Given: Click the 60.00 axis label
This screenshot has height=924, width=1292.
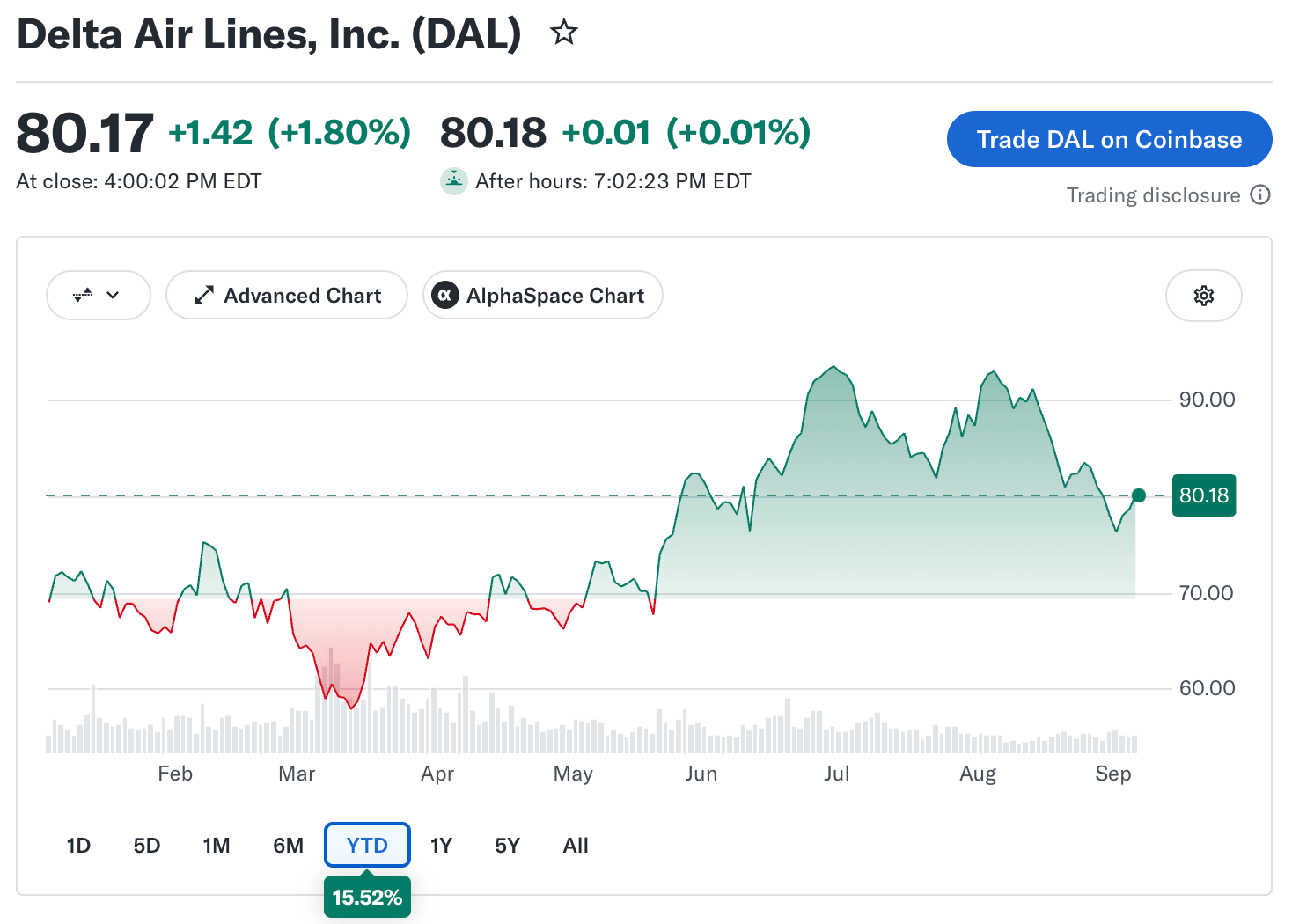Looking at the screenshot, I should click(1207, 688).
